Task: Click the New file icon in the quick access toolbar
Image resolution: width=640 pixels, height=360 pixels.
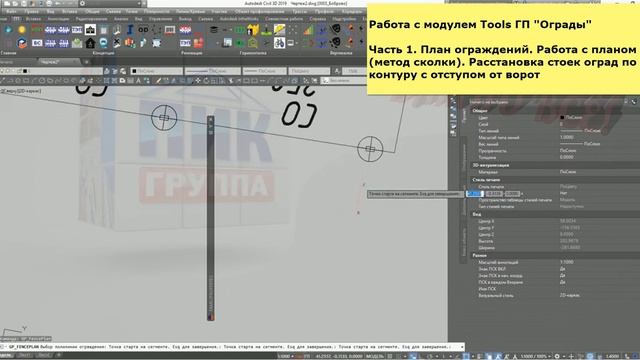Action: click(7, 3)
